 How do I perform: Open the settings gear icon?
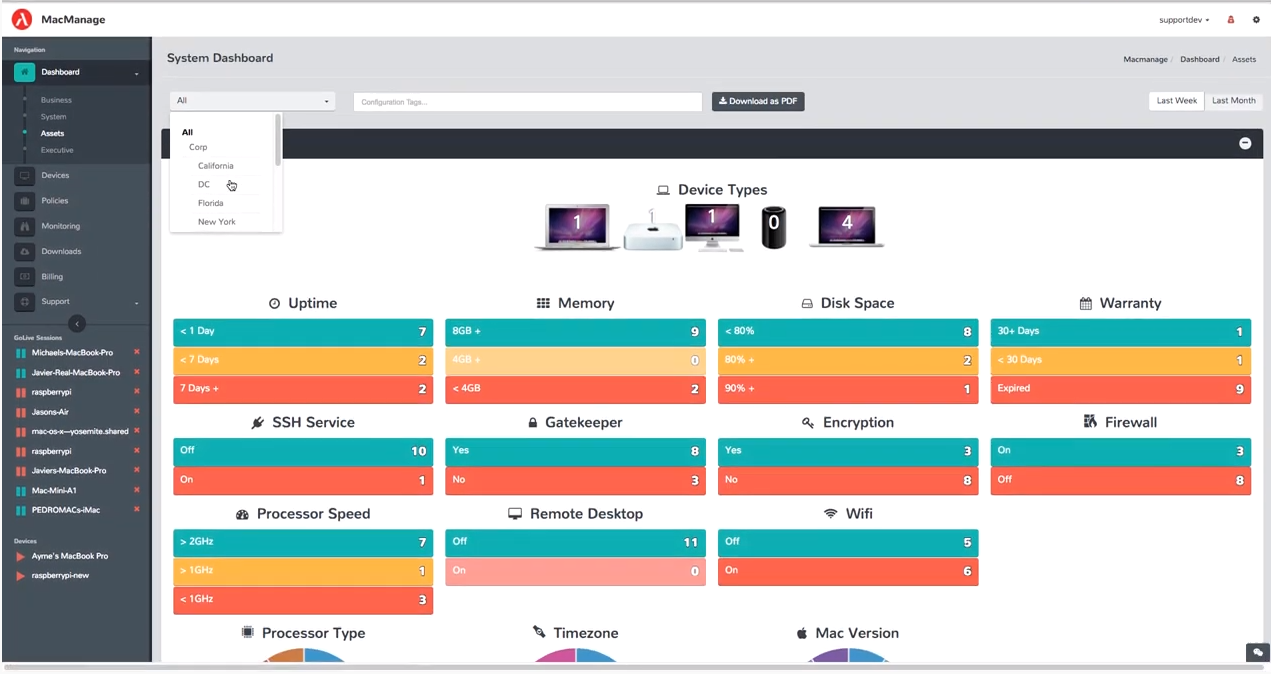point(1256,20)
